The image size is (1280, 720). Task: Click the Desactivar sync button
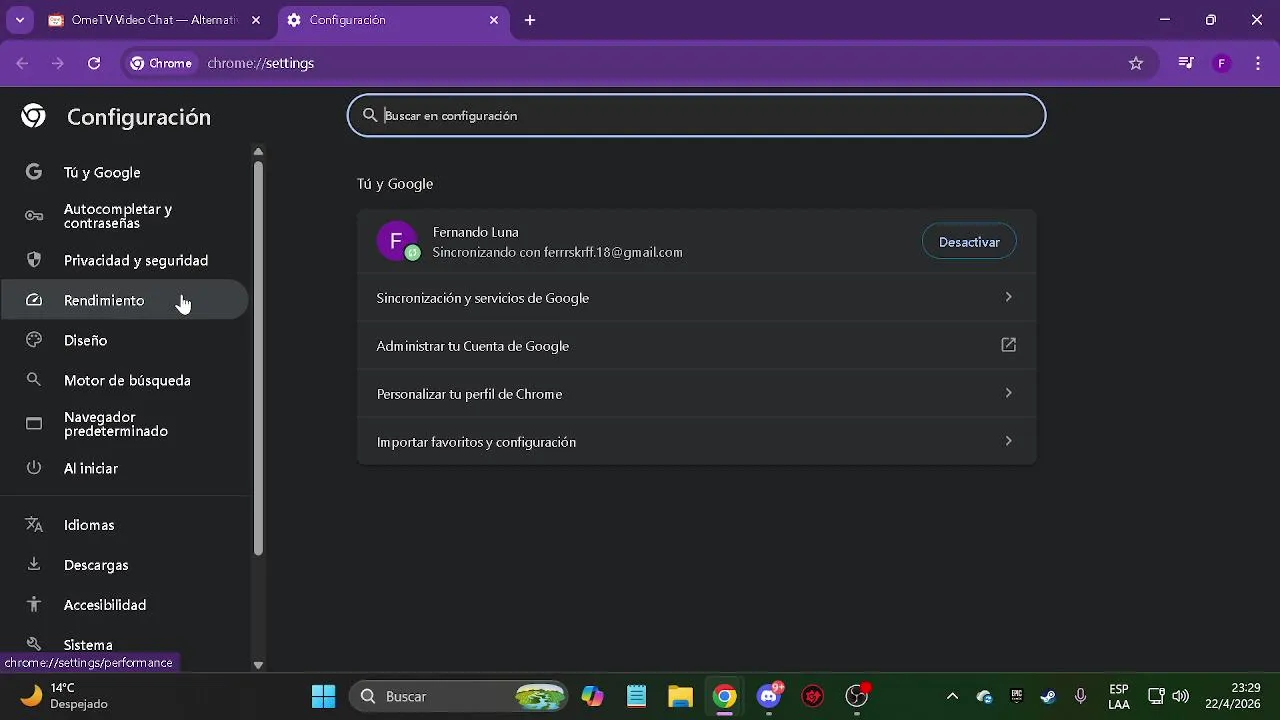coord(969,242)
